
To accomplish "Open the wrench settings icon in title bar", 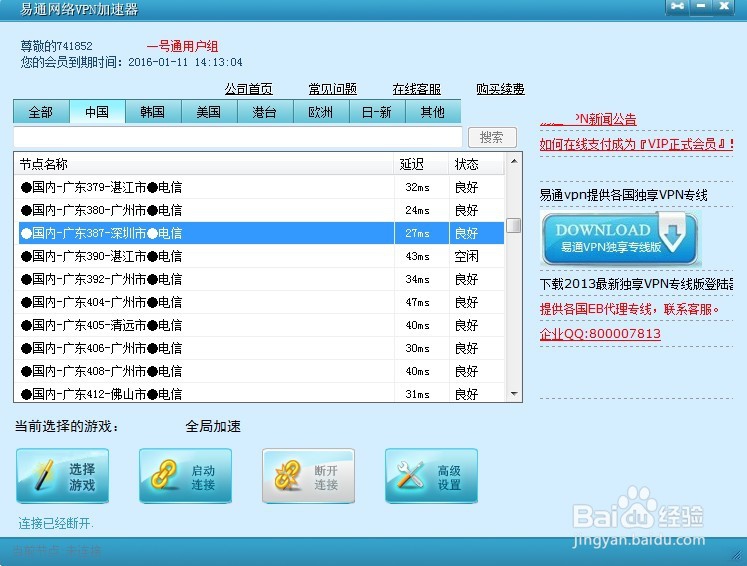I will (677, 6).
